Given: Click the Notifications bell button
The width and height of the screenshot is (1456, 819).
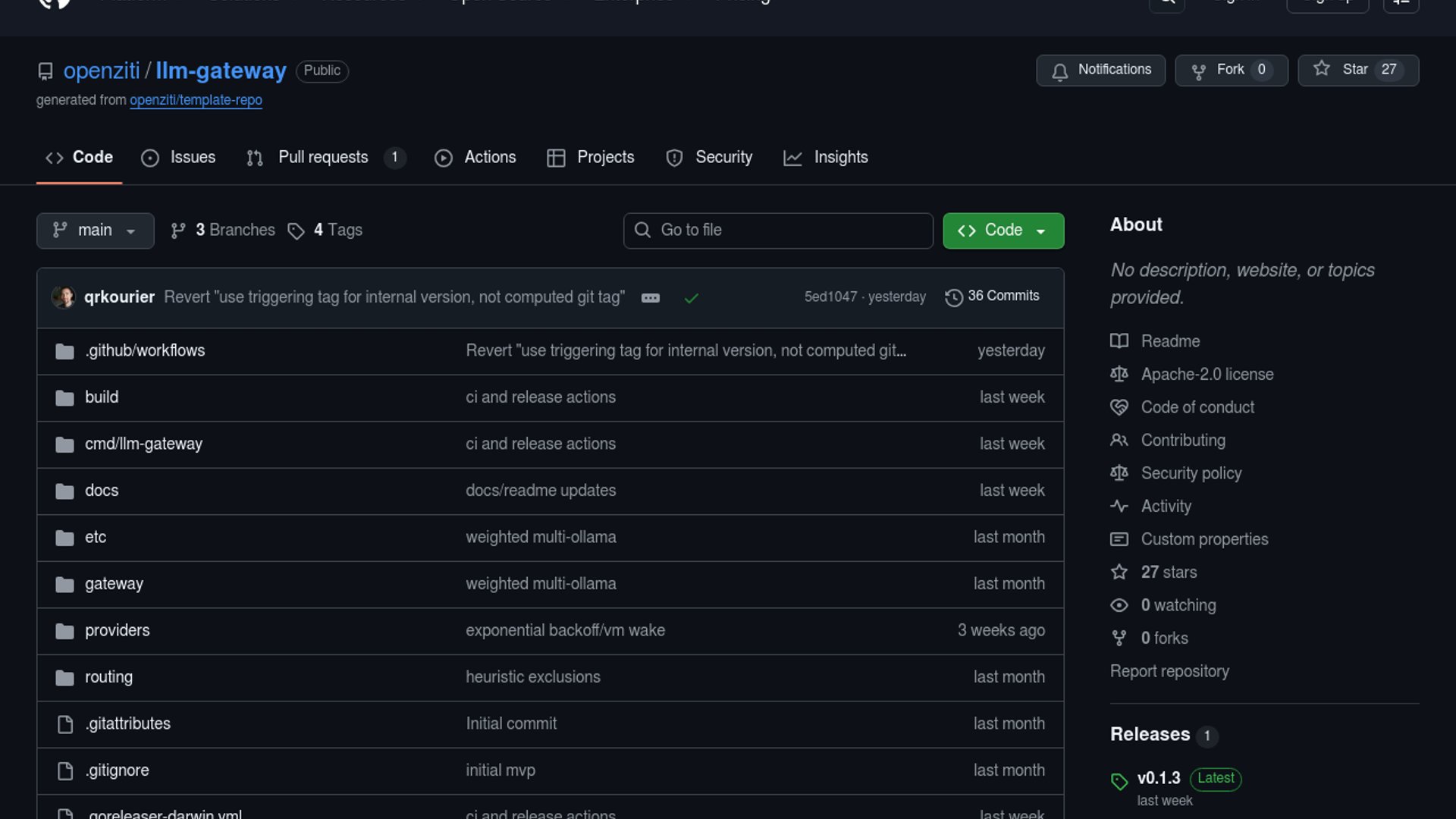Looking at the screenshot, I should 1100,70.
